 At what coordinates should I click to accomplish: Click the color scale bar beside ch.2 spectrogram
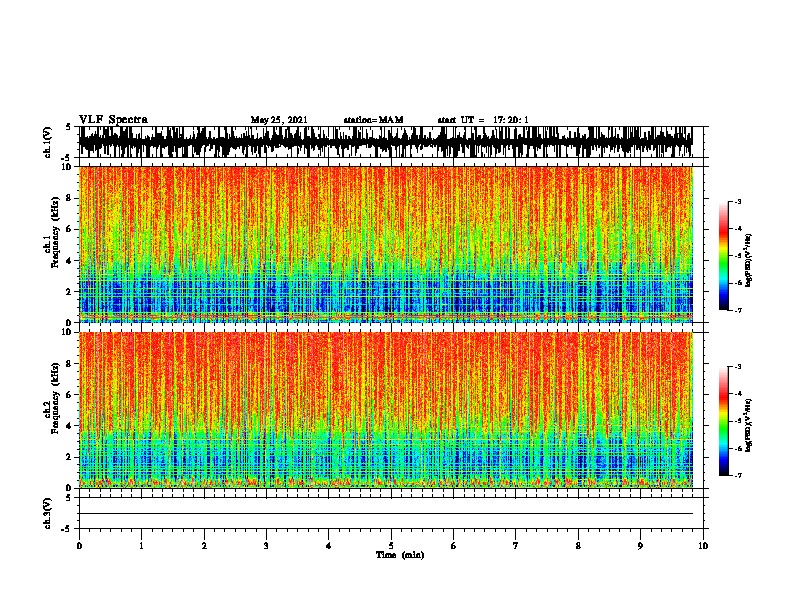pyautogui.click(x=723, y=421)
